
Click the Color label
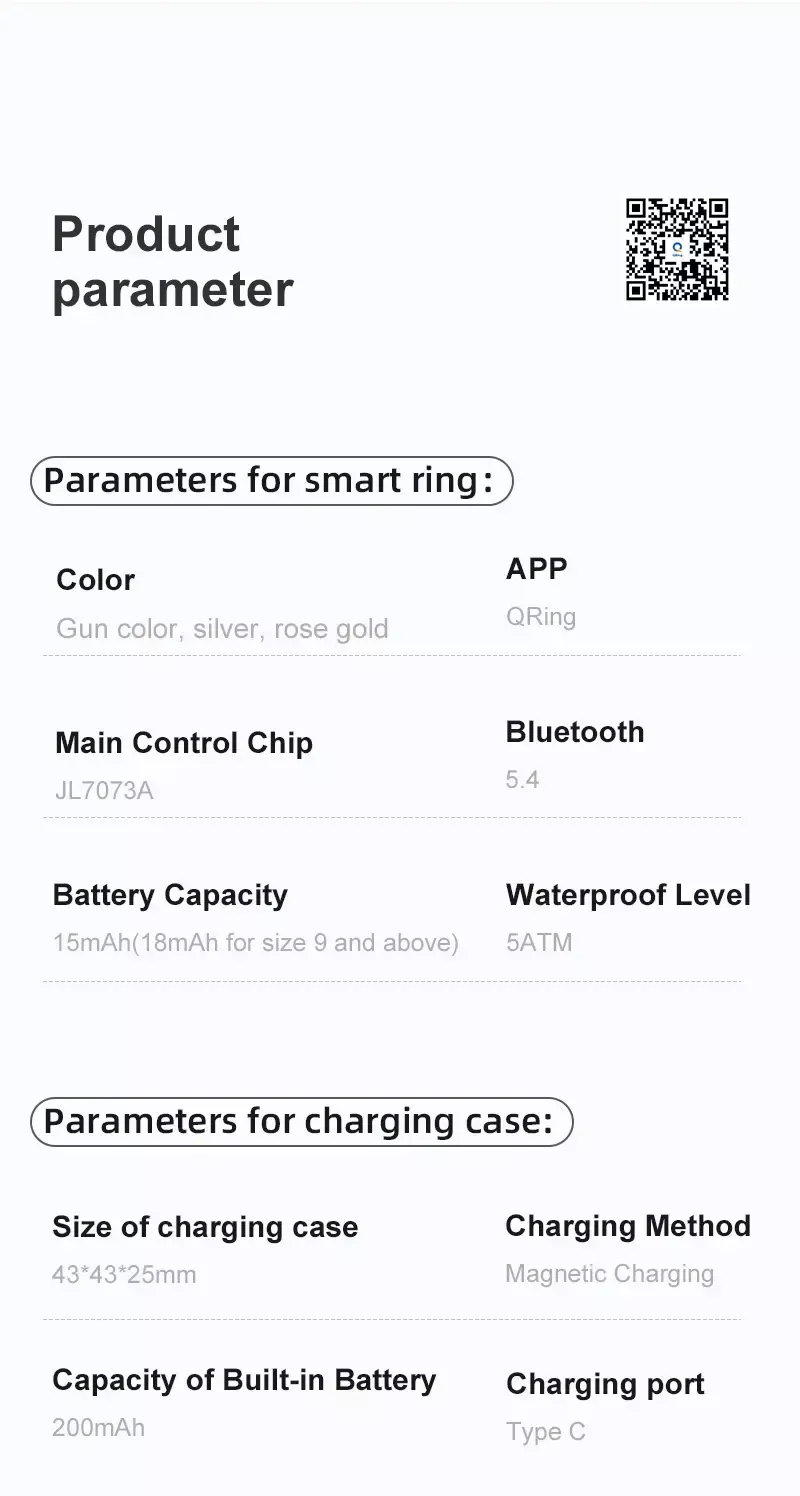click(95, 580)
